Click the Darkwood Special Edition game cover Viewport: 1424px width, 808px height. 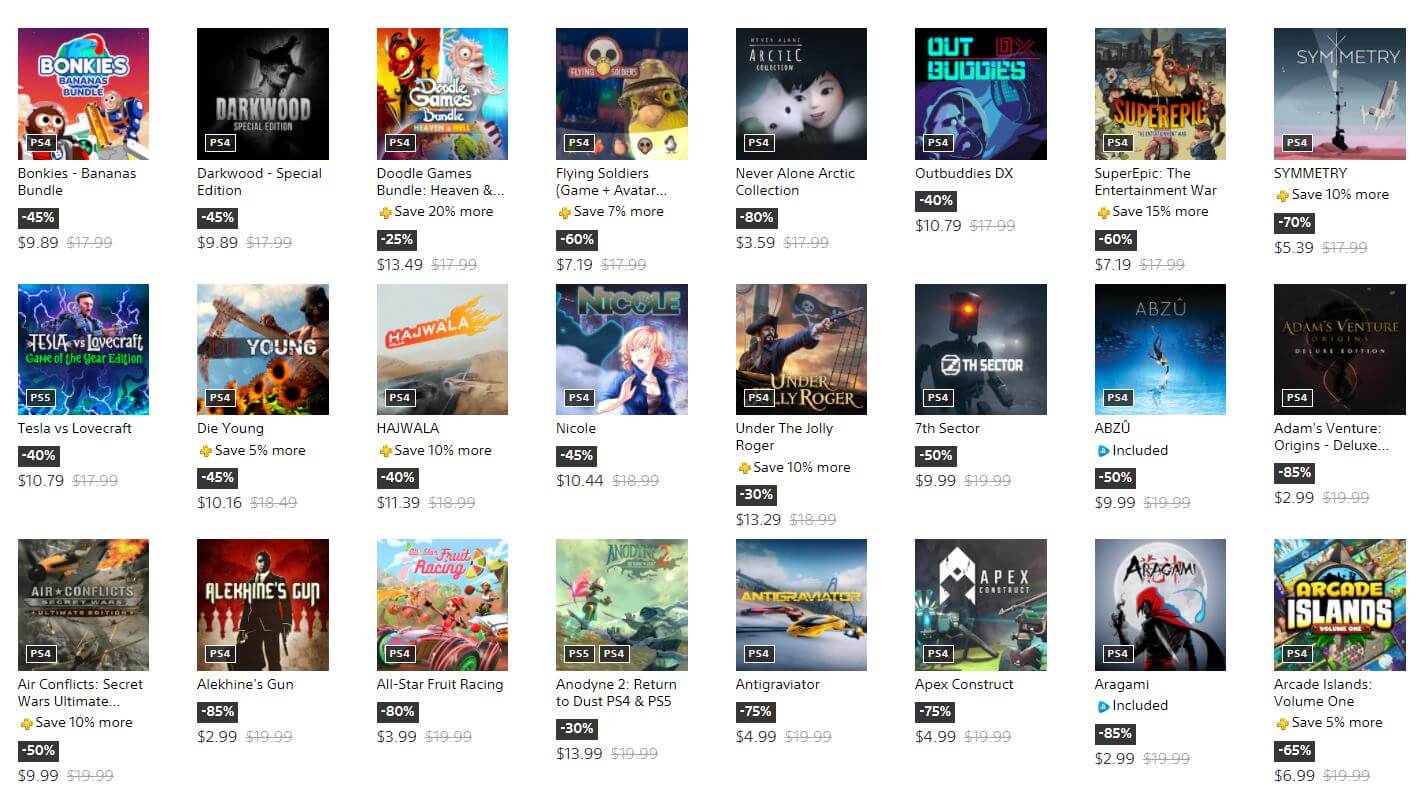[x=263, y=94]
